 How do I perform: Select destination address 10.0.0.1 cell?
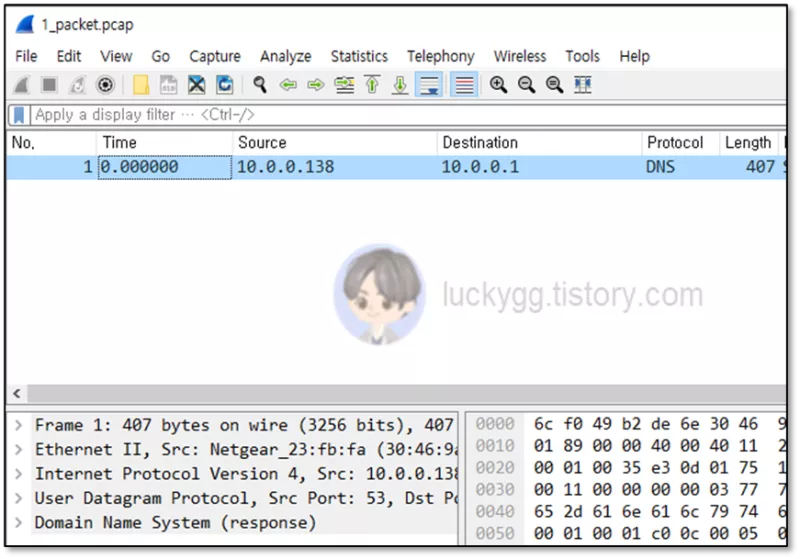pyautogui.click(x=480, y=167)
